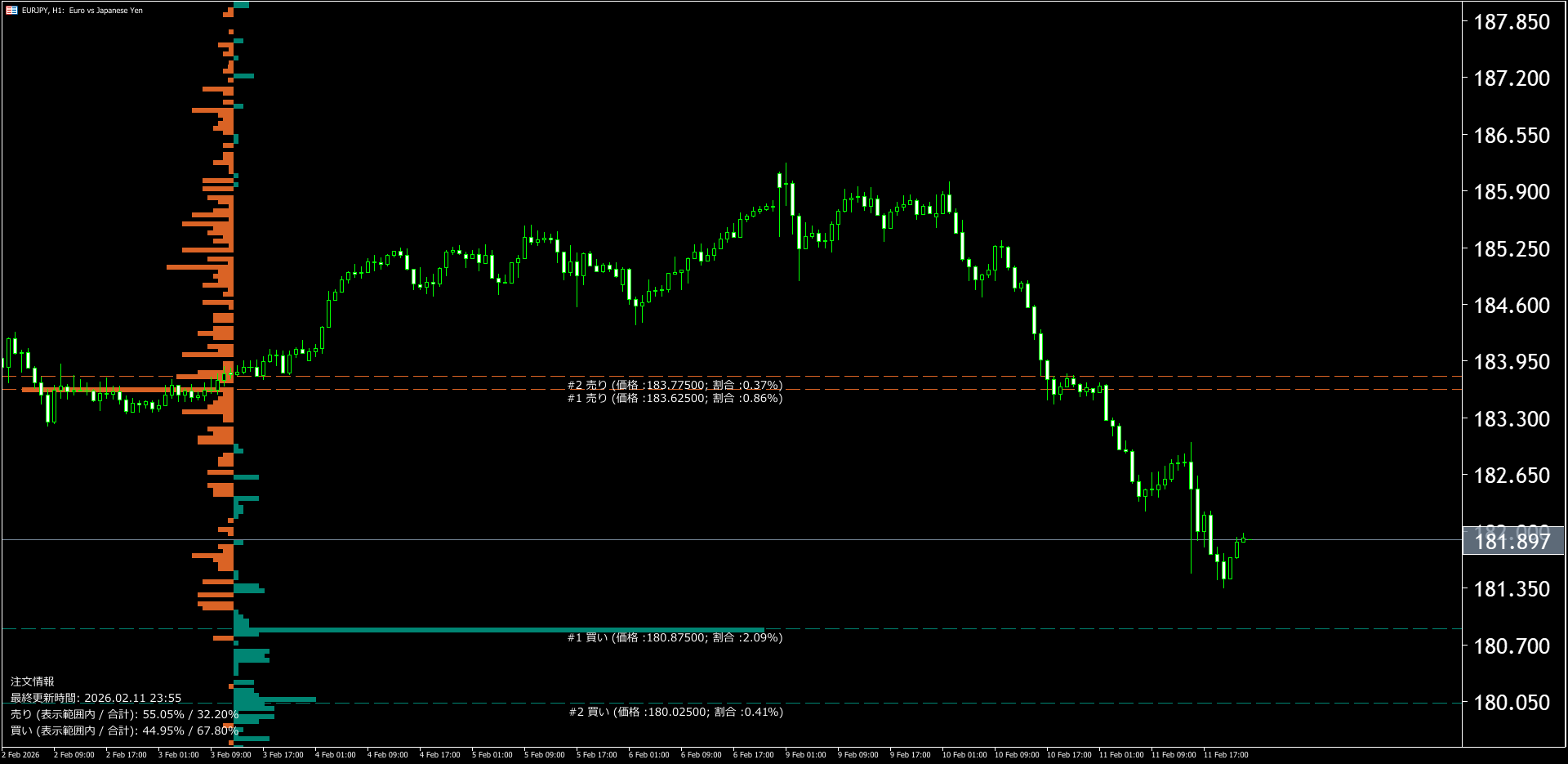
Task: Pick the 185.250 price scale value
Action: pyautogui.click(x=1511, y=249)
